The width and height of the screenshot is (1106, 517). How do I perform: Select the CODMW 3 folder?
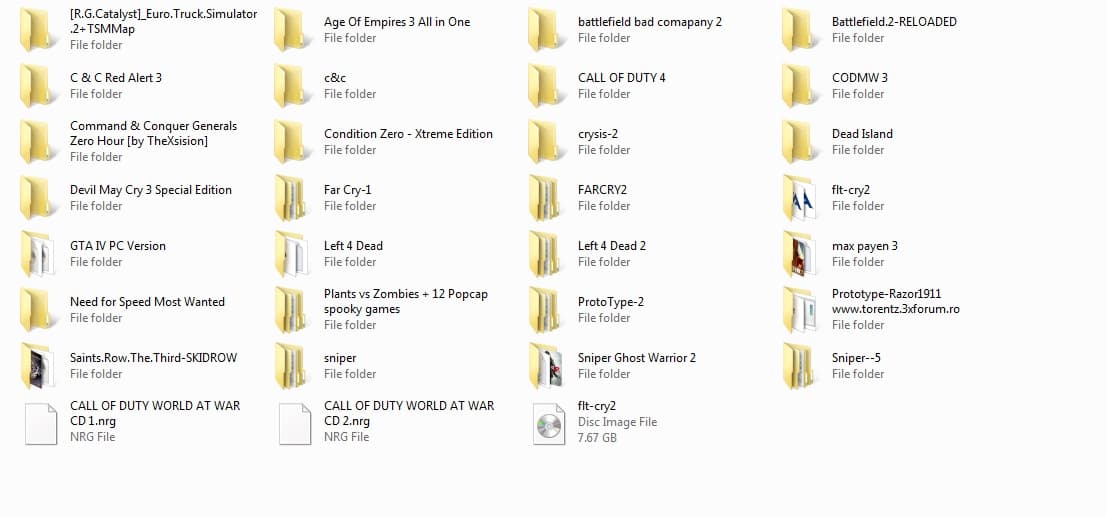(x=859, y=78)
